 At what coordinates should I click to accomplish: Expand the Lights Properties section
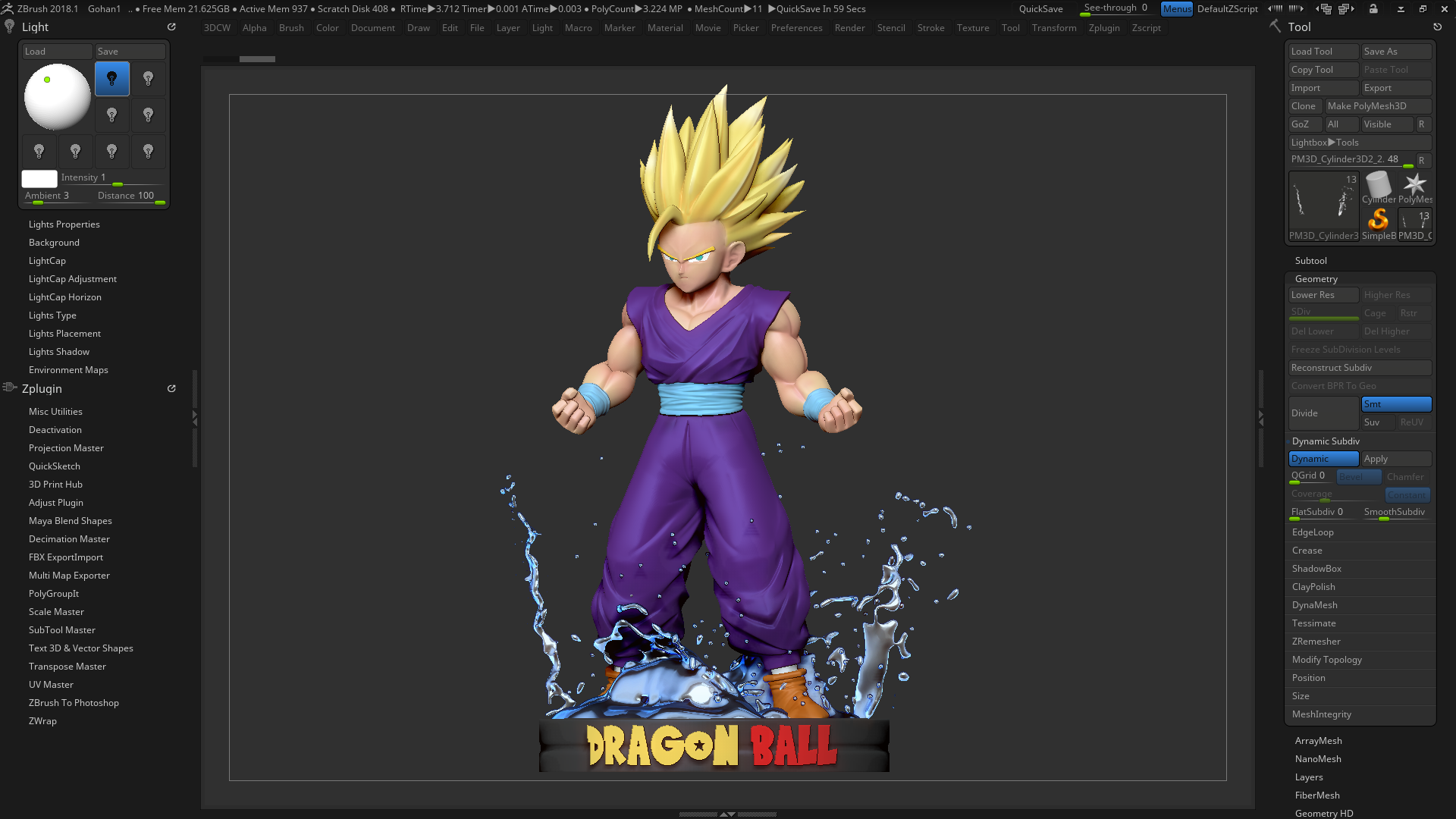click(64, 224)
